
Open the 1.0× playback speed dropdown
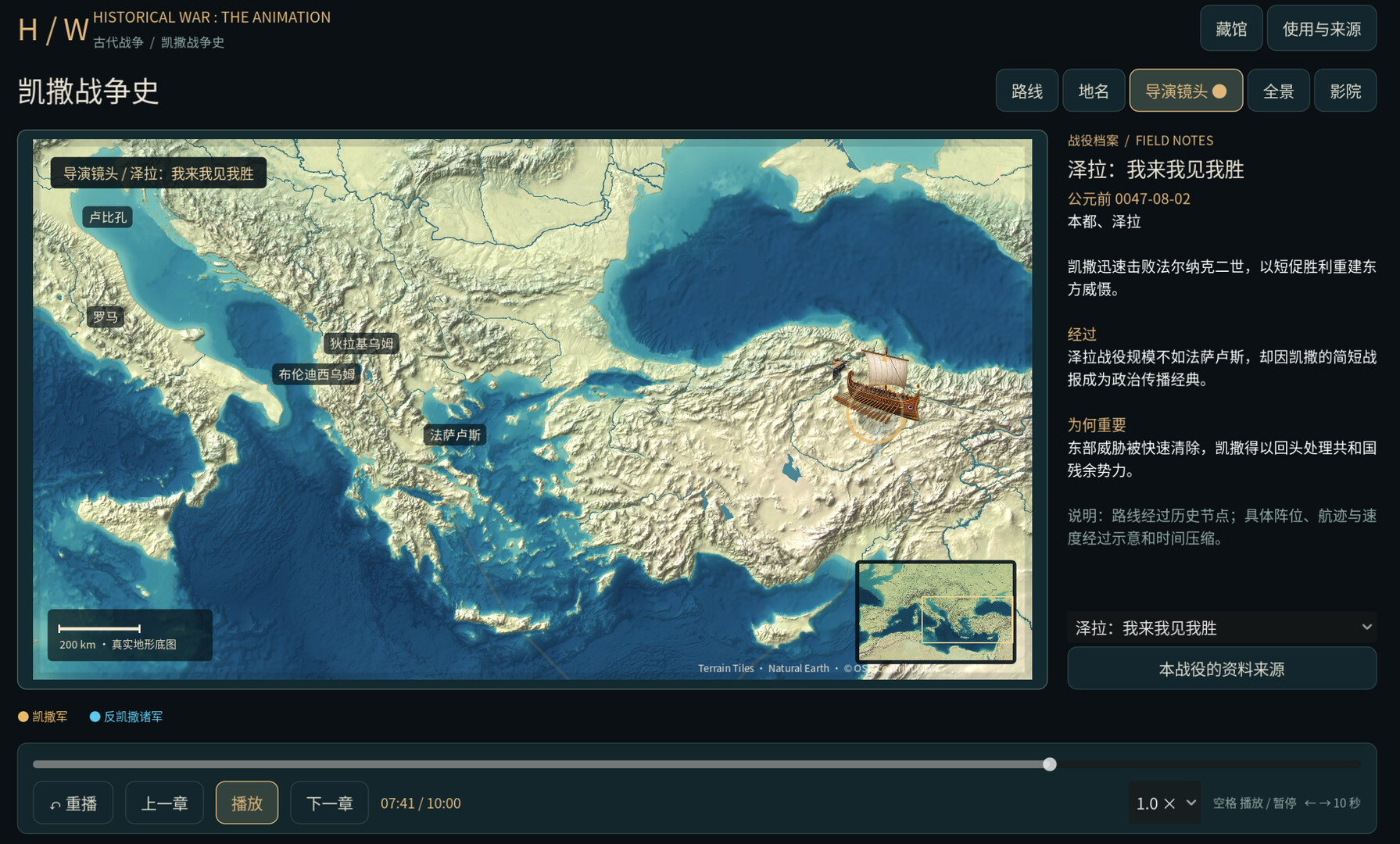click(x=1164, y=803)
